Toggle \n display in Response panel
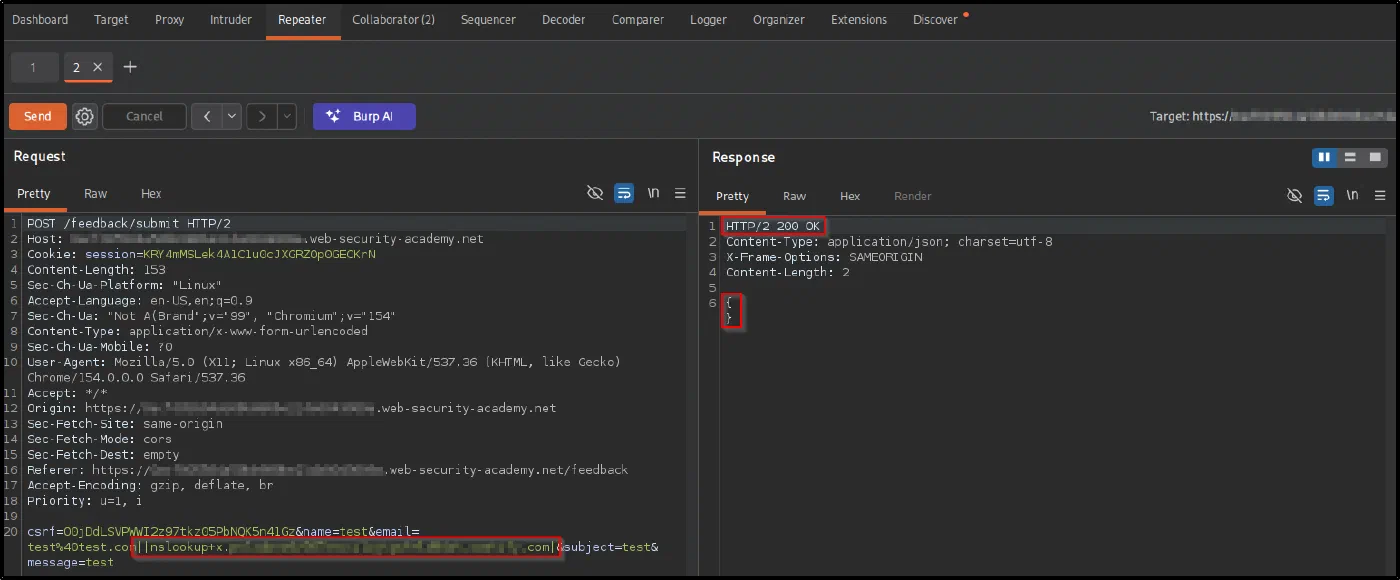This screenshot has width=1400, height=580. tap(1352, 195)
